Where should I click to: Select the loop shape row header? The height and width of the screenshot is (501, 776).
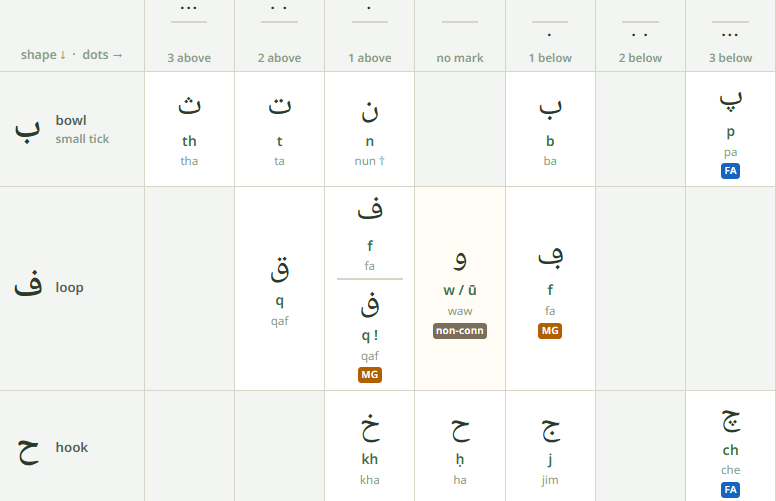pyautogui.click(x=72, y=289)
